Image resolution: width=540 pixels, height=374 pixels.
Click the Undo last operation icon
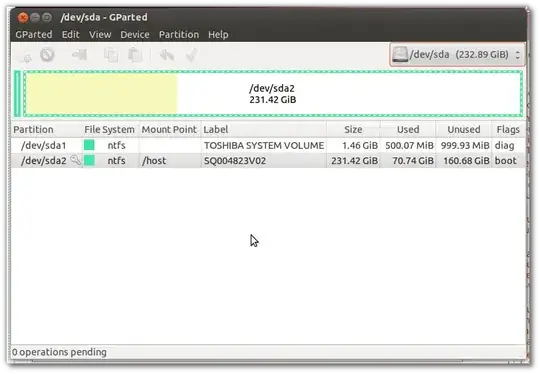coord(167,55)
